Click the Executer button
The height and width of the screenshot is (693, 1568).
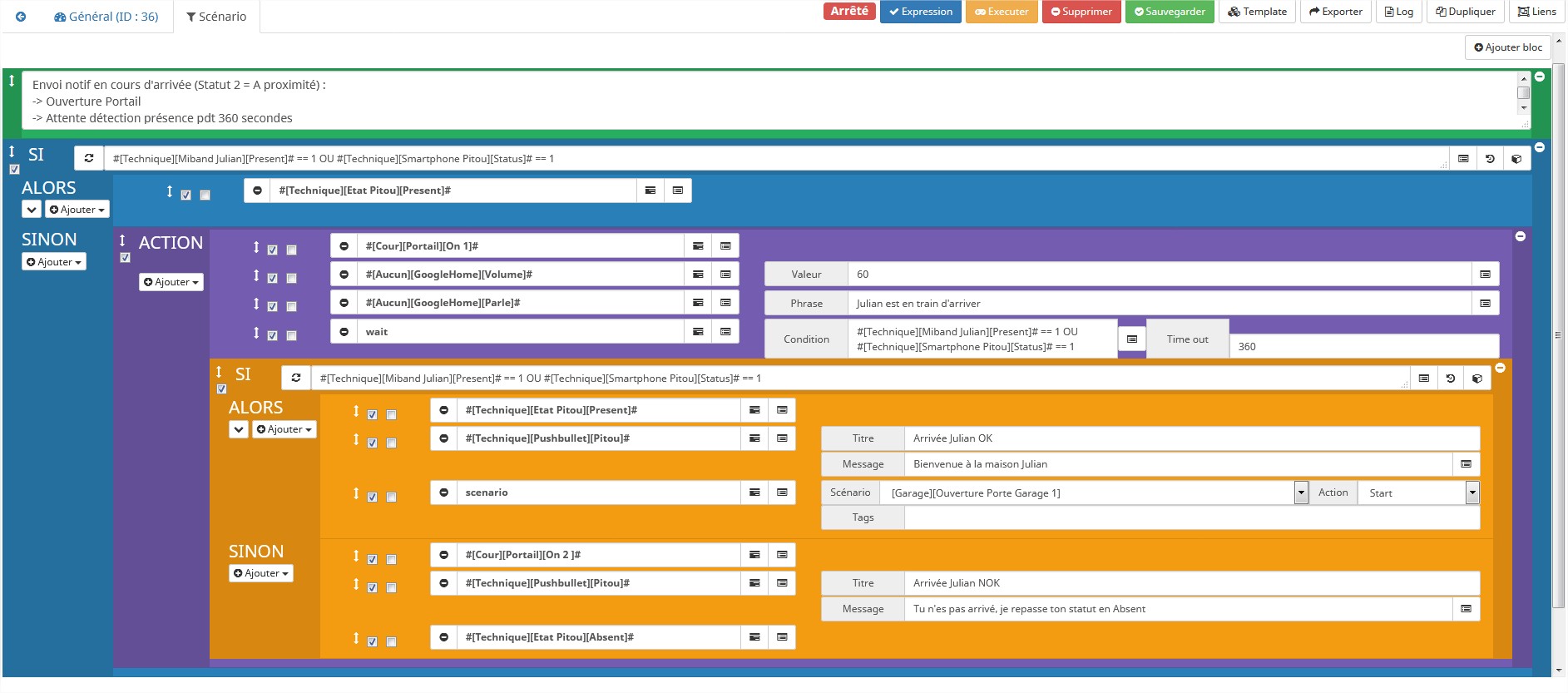coord(1002,12)
